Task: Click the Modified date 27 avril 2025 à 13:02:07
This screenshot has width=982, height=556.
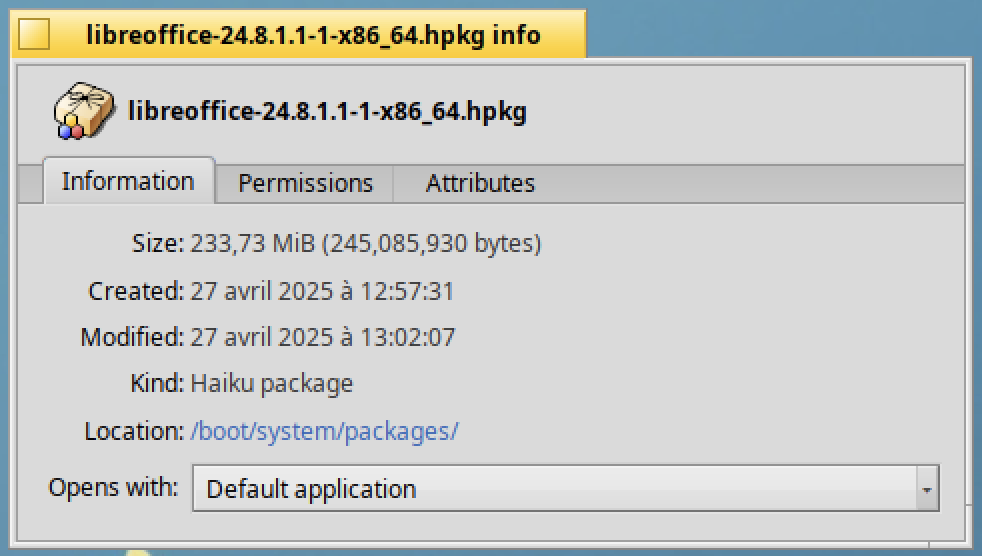Action: [323, 337]
